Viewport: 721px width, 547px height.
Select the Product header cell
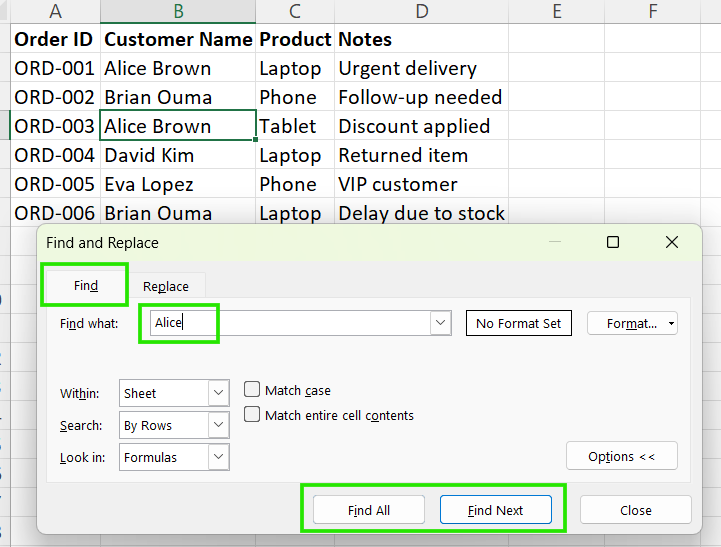295,39
